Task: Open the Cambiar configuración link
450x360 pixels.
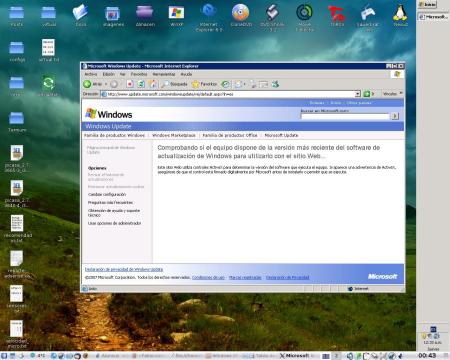Action: [x=107, y=194]
